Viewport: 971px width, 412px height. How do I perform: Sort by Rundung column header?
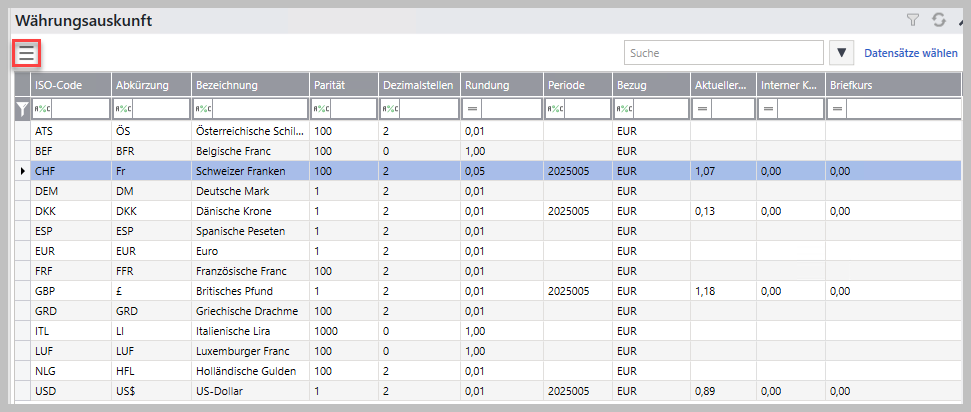point(502,85)
